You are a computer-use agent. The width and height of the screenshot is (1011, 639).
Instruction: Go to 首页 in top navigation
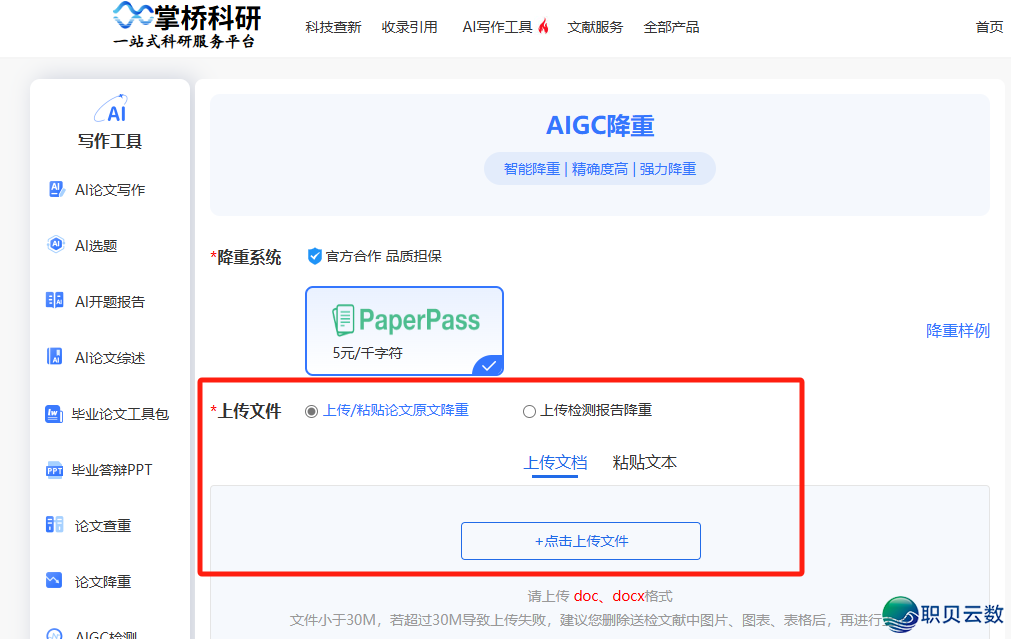(x=989, y=27)
